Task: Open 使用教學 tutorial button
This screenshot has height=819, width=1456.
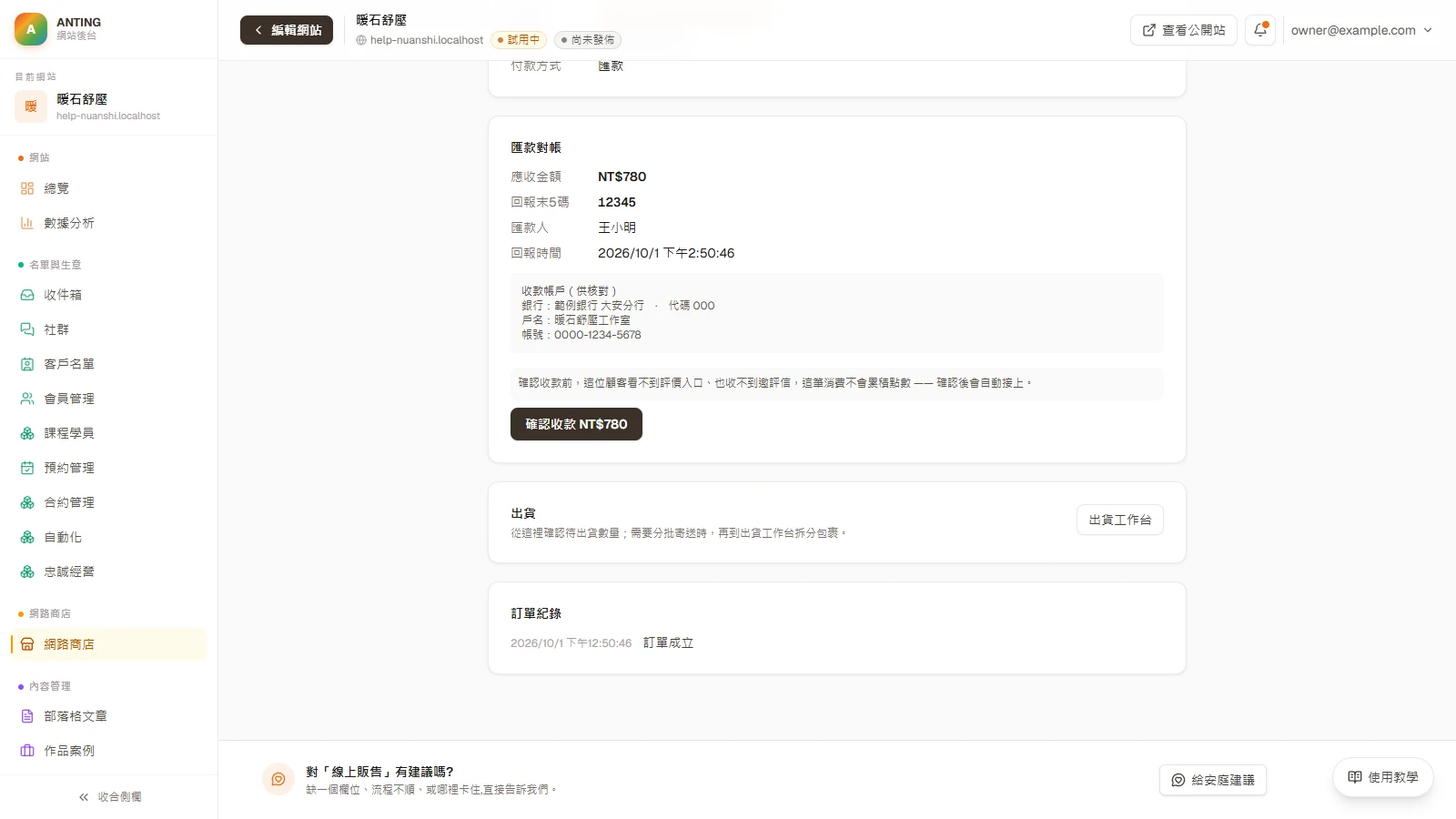Action: click(x=1383, y=777)
